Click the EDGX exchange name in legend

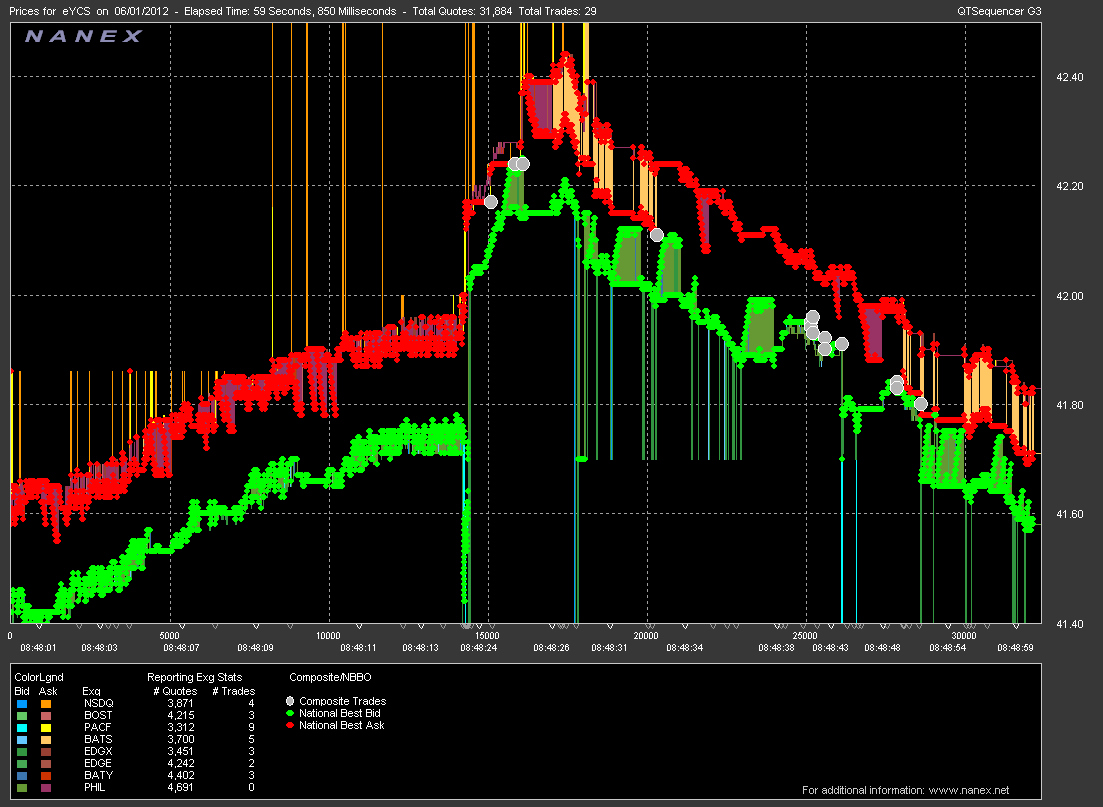[x=98, y=751]
